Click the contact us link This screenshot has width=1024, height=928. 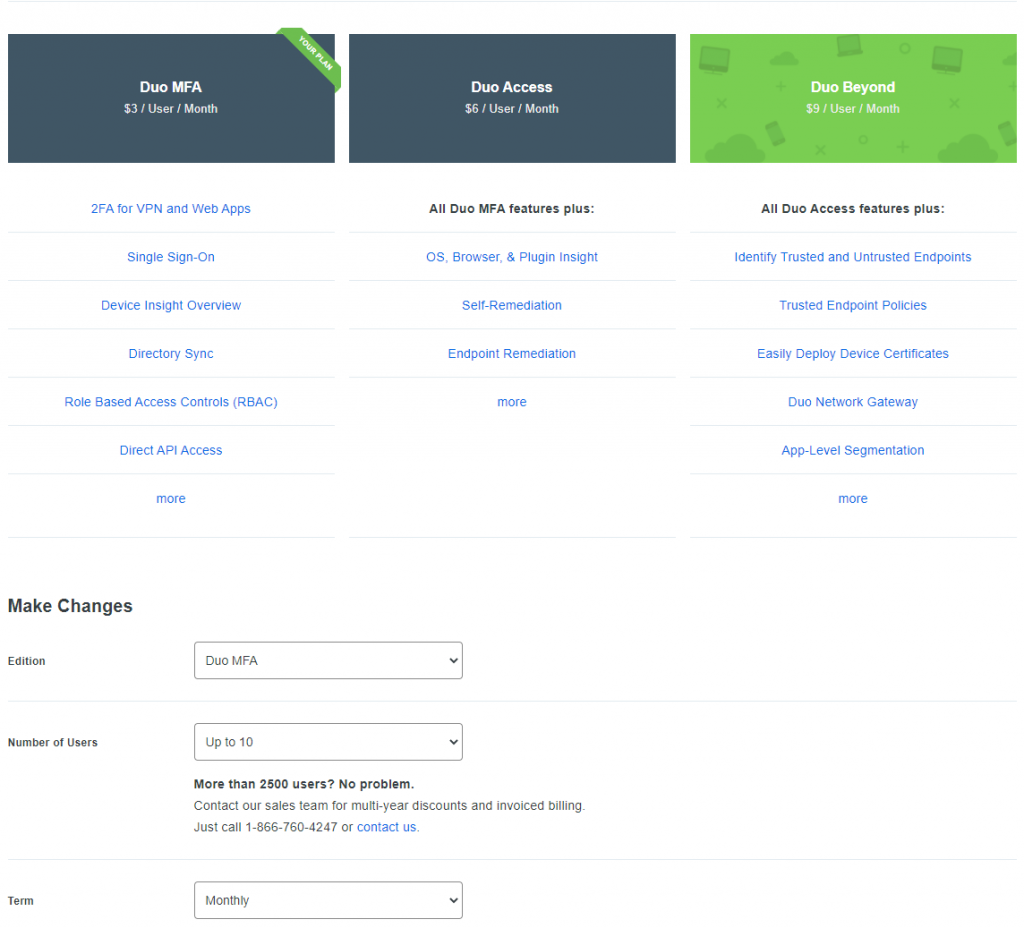click(x=387, y=827)
